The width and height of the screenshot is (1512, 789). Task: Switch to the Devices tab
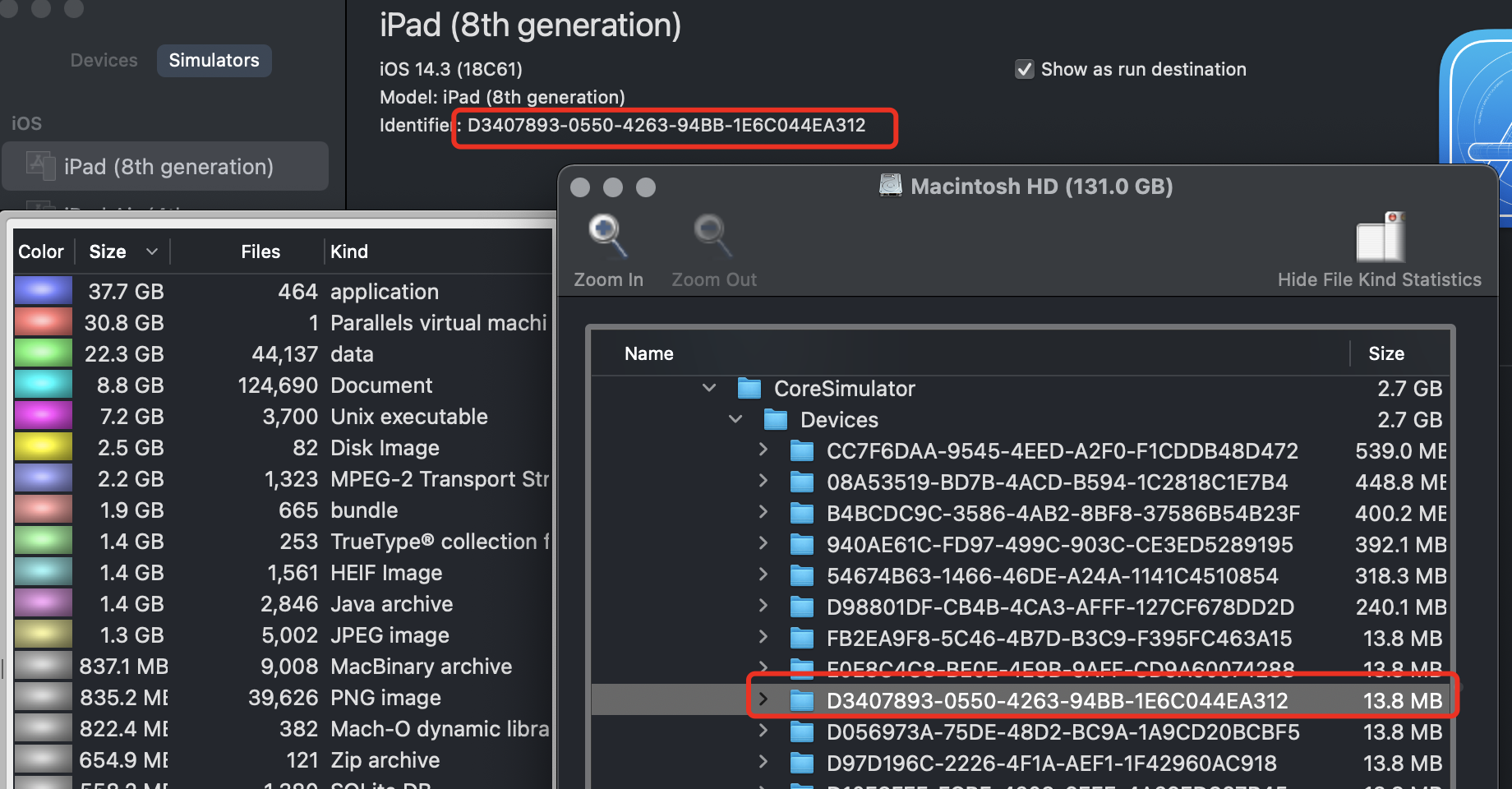[104, 60]
